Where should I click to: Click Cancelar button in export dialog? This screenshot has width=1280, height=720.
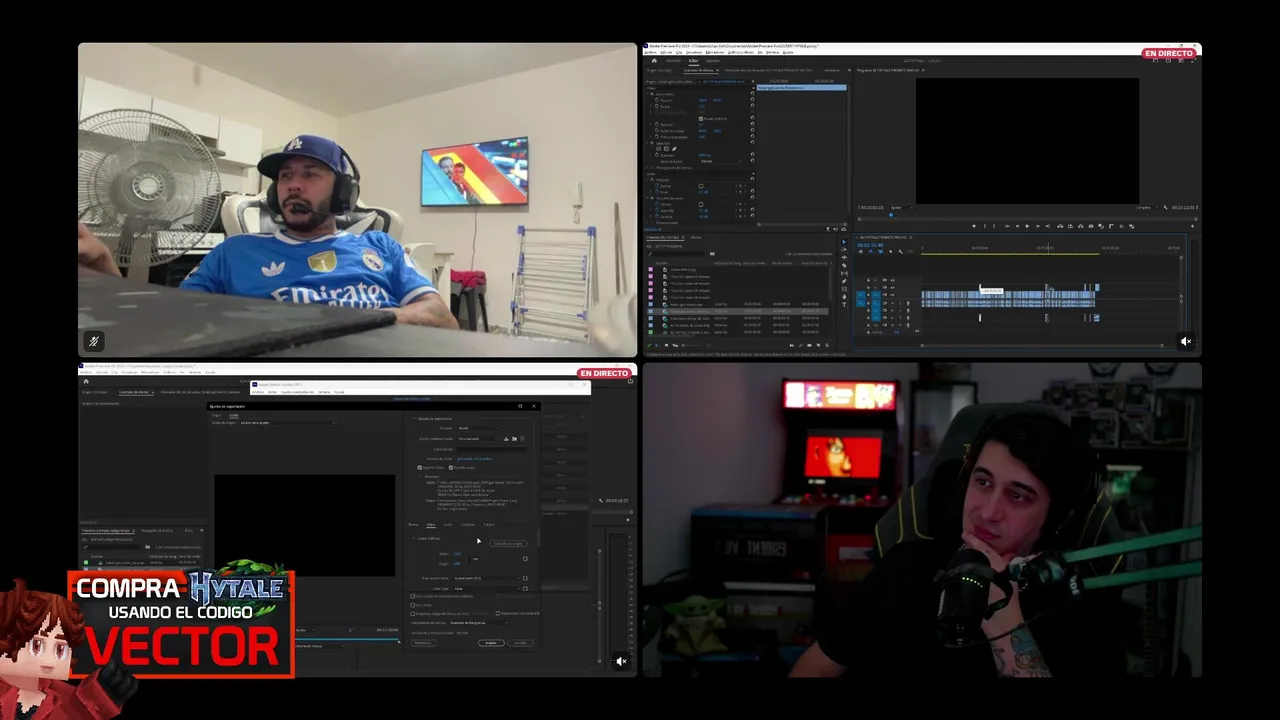(520, 643)
